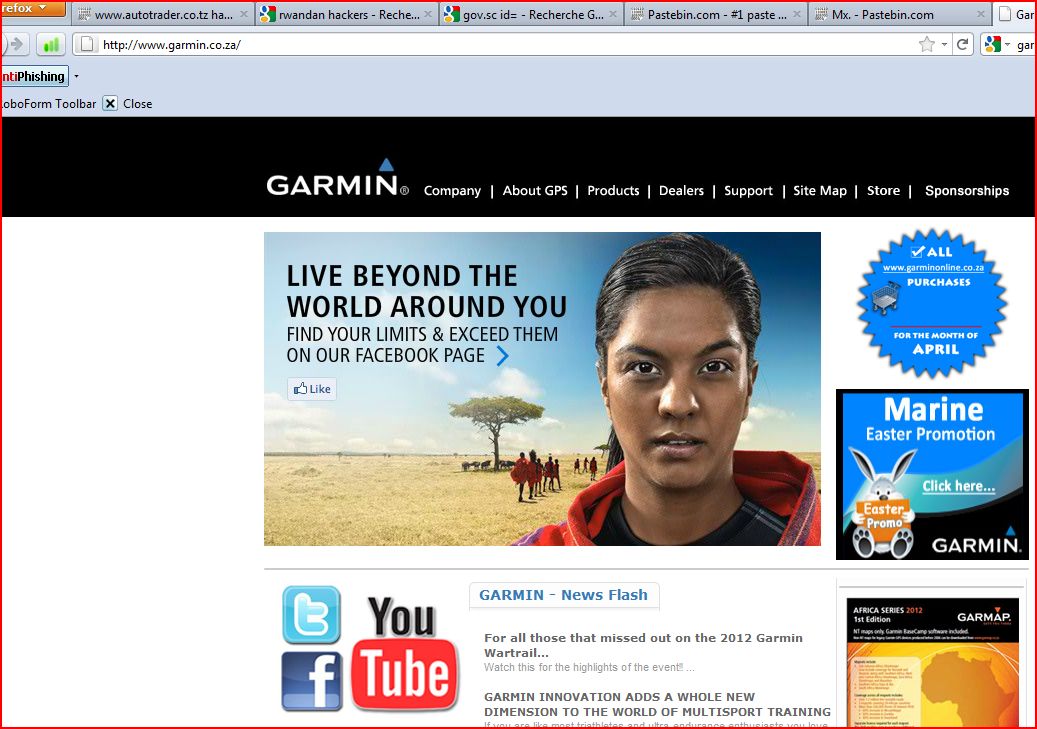Click the blue chevron after Facebook Page
Image resolution: width=1037 pixels, height=729 pixels.
point(503,356)
